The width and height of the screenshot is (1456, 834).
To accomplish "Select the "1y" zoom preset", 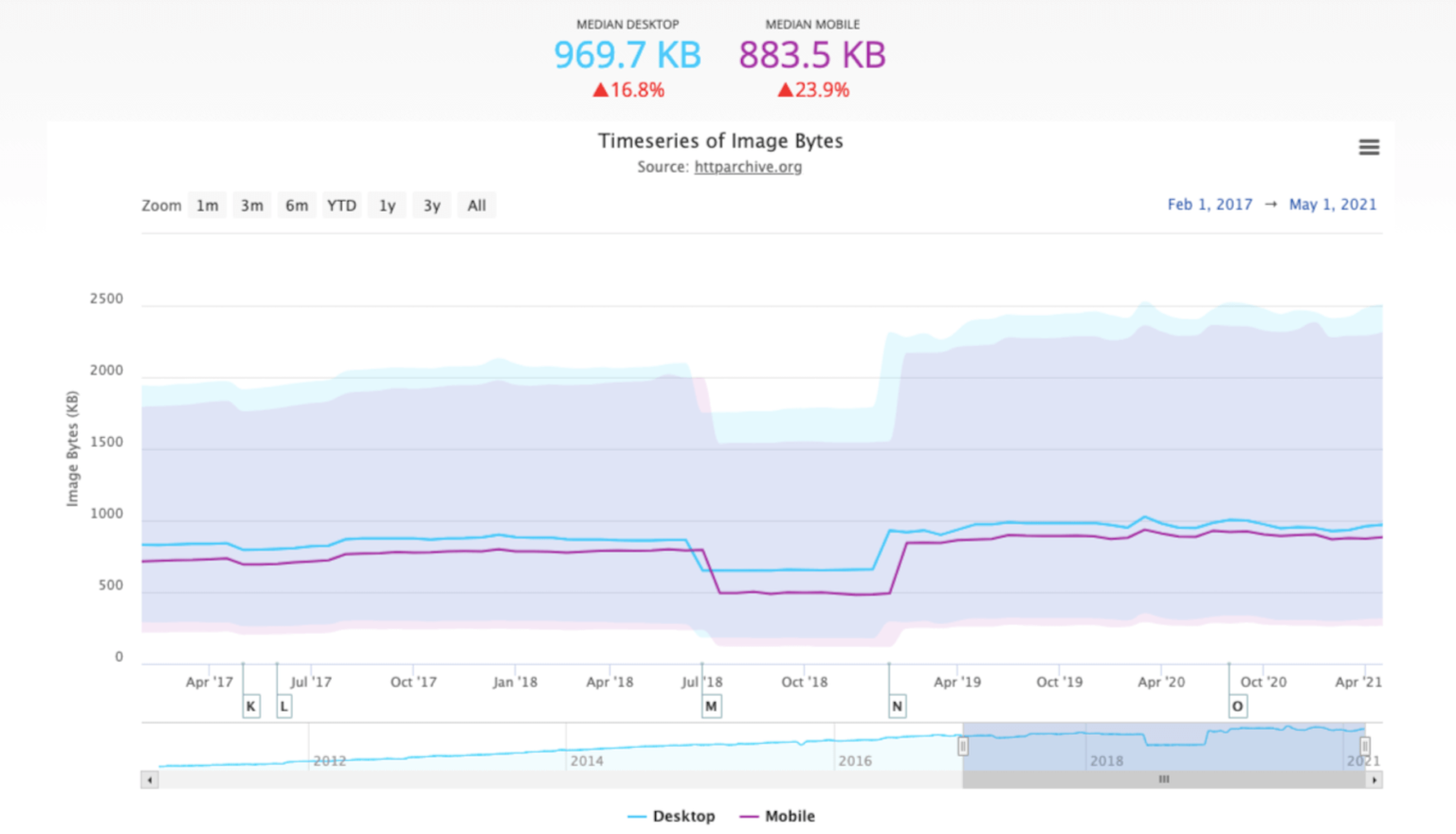I will click(386, 205).
